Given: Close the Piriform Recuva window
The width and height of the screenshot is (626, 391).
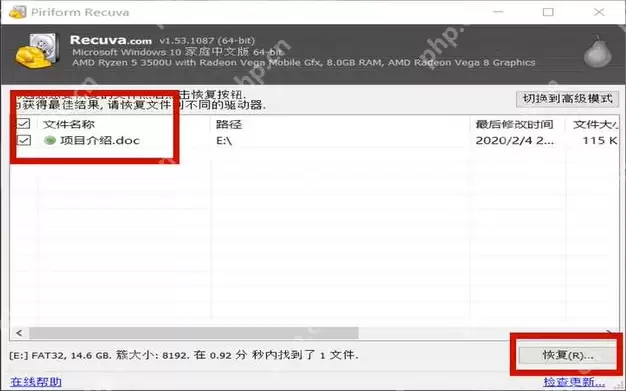Looking at the screenshot, I should coord(599,12).
